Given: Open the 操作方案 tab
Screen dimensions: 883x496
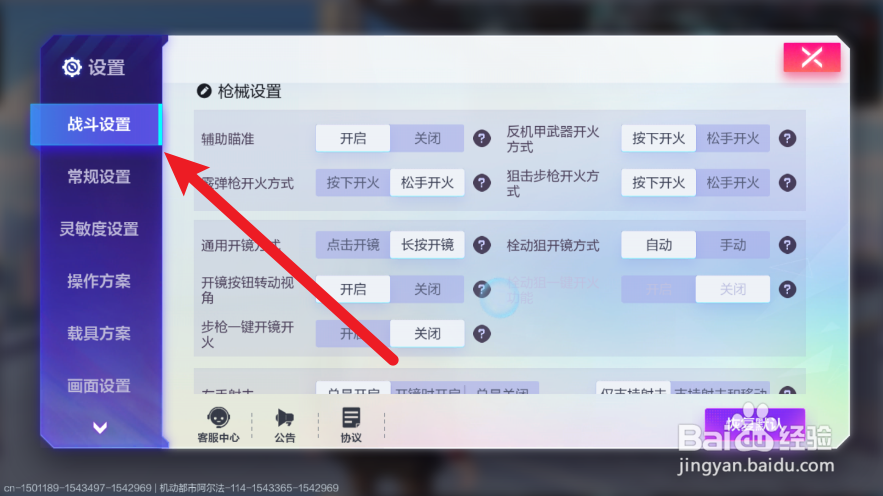Looking at the screenshot, I should (99, 281).
